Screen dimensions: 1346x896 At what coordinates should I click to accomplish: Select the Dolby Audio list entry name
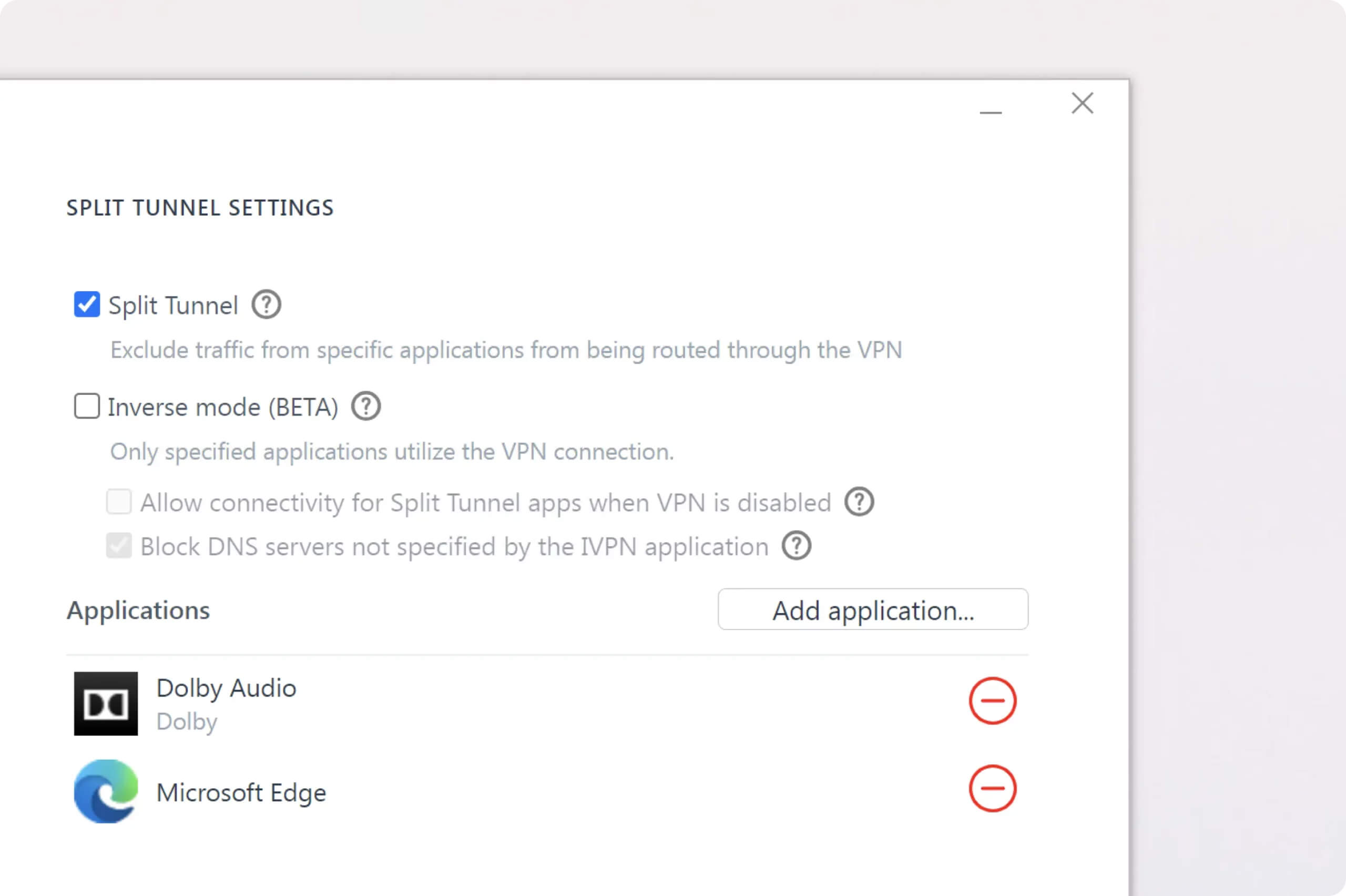pos(226,688)
